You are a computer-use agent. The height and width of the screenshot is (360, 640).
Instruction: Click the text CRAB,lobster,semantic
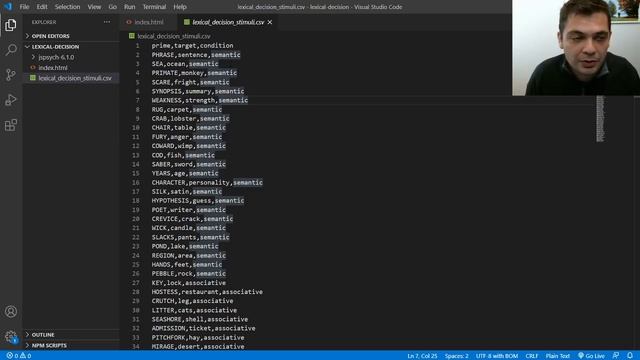191,118
